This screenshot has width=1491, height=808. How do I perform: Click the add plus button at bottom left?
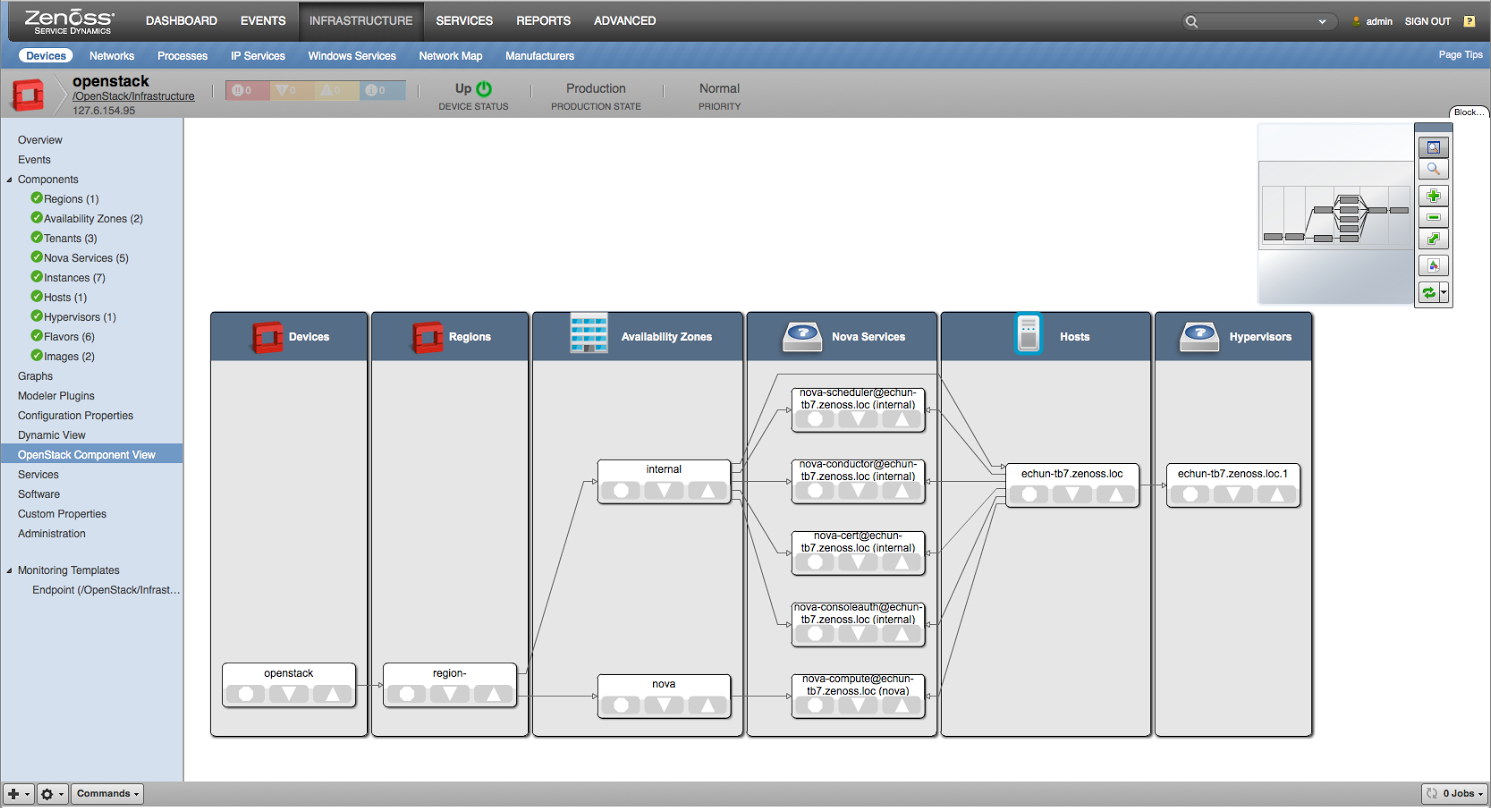point(17,794)
